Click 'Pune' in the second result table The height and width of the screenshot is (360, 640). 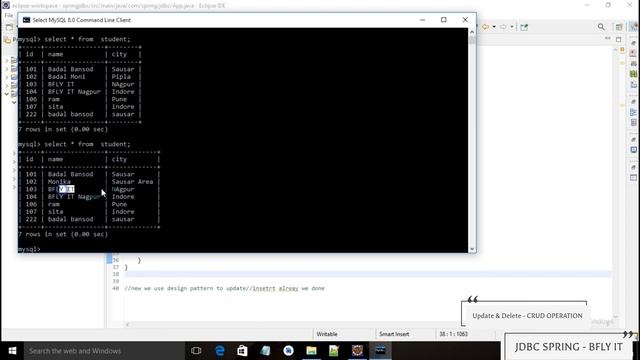pyautogui.click(x=119, y=204)
